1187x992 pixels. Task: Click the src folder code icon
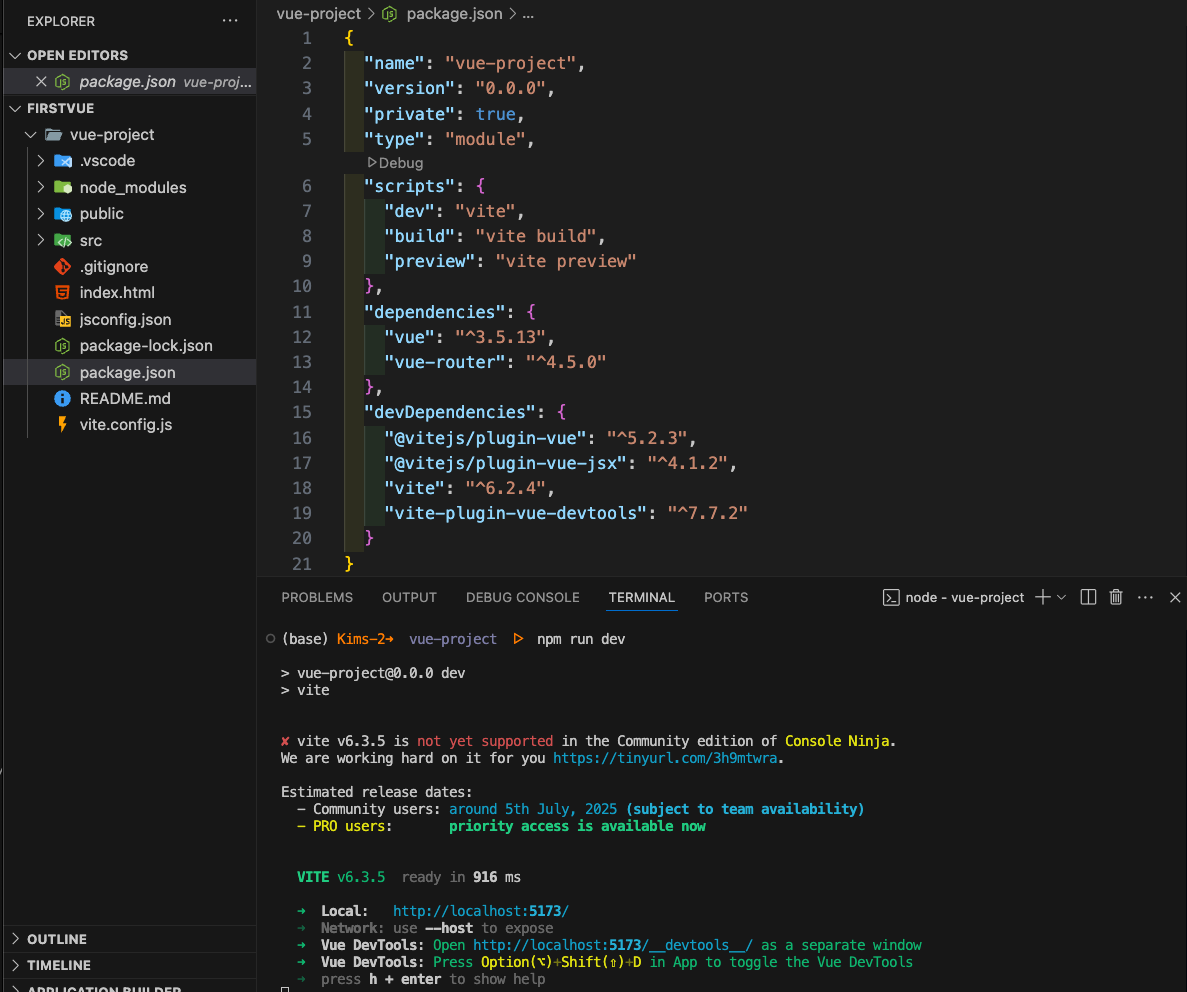pos(63,241)
